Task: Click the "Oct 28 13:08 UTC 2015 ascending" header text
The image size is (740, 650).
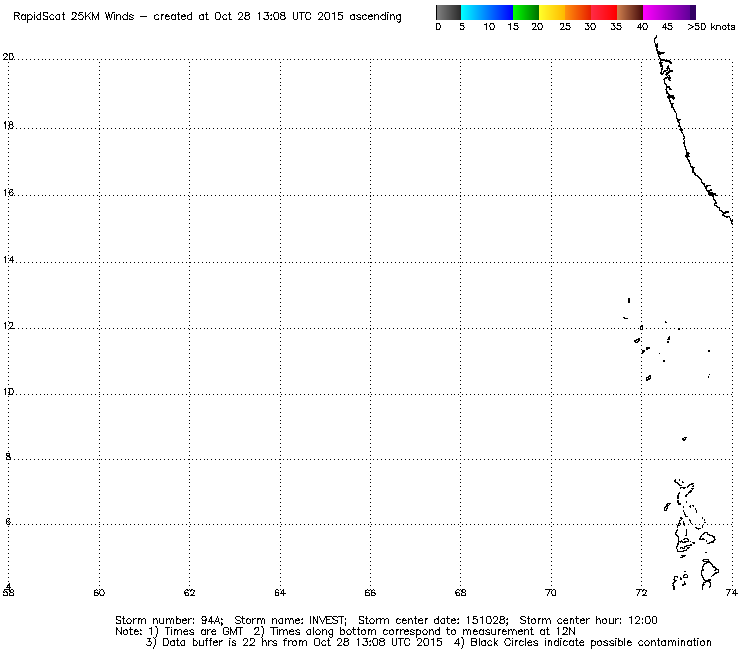Action: [308, 17]
